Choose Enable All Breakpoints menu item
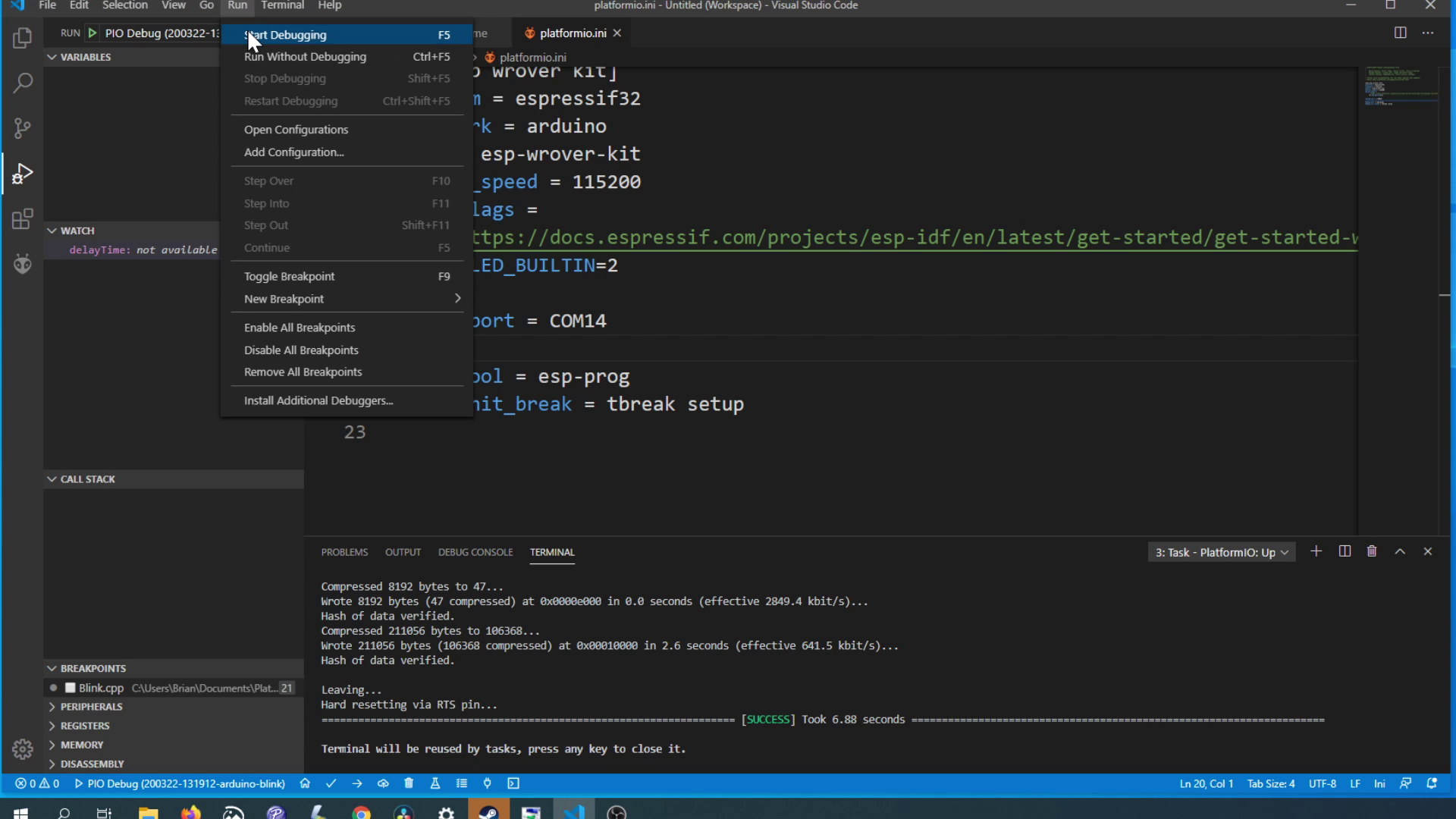This screenshot has width=1456, height=819. point(347,328)
